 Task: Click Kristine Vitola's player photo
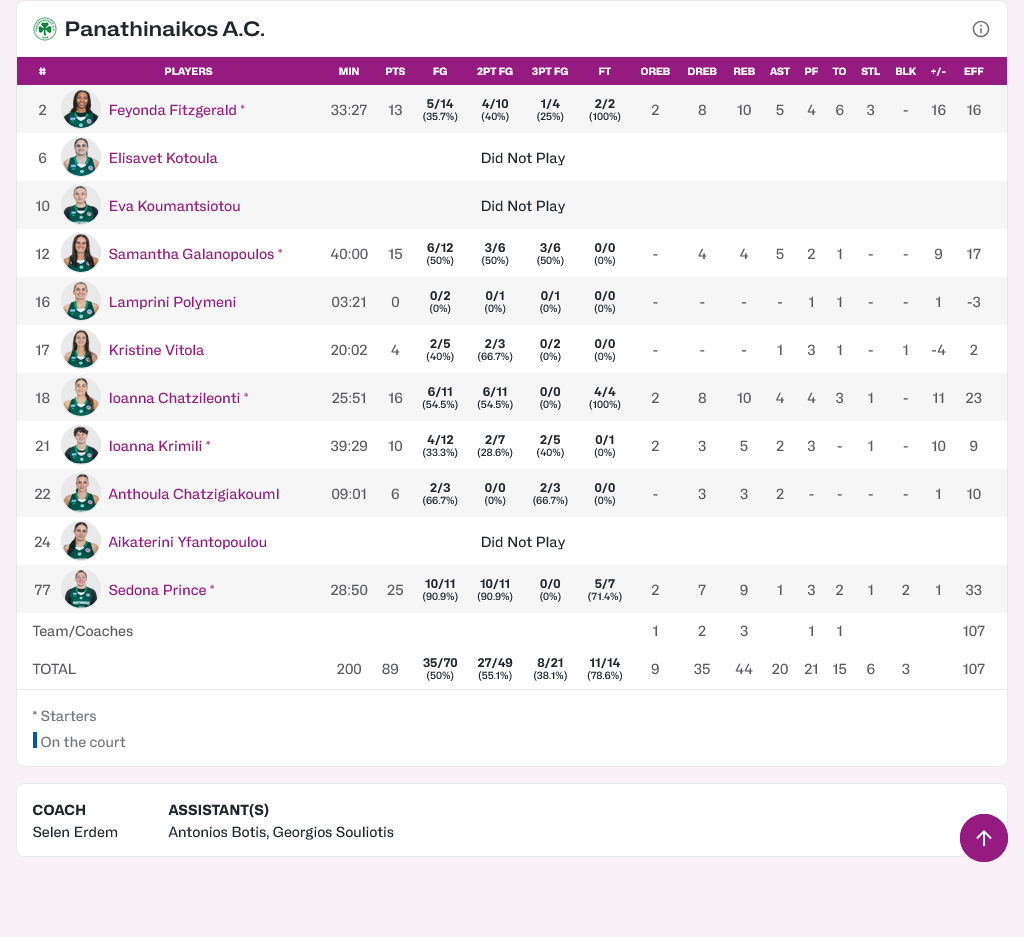[x=81, y=350]
